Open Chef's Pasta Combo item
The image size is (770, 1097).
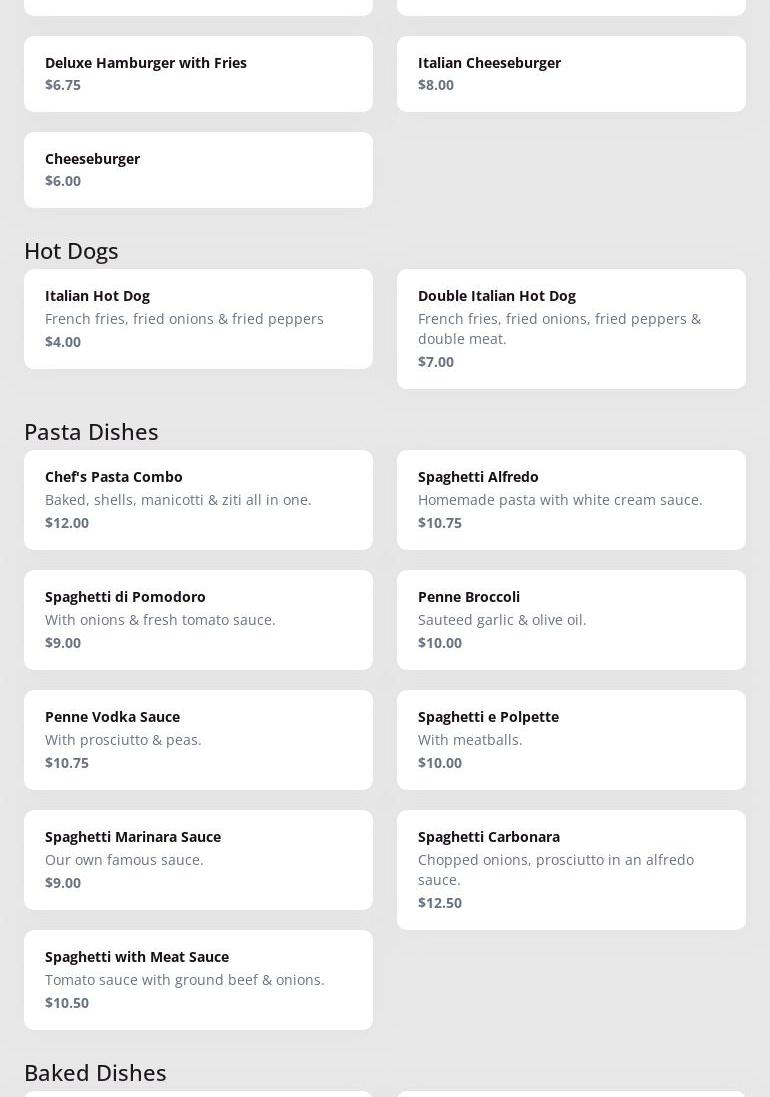point(198,499)
